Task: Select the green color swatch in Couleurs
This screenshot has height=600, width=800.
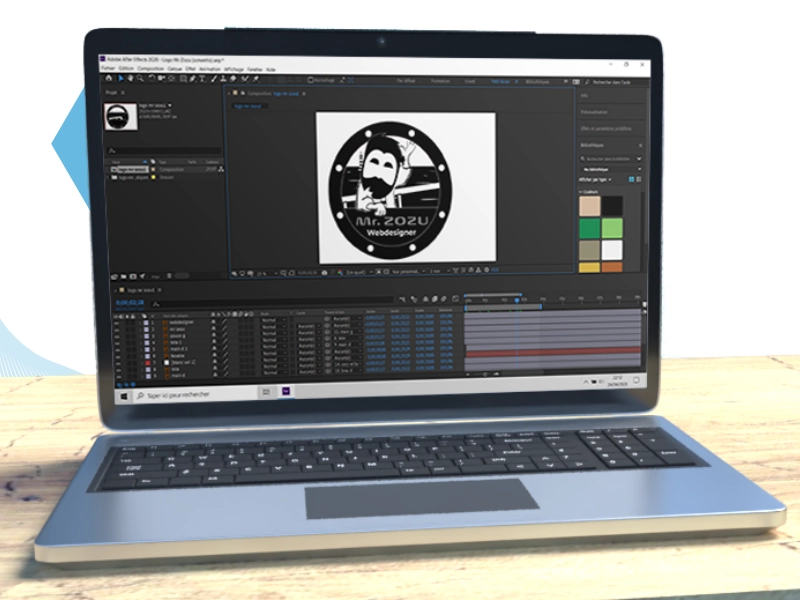Action: (x=588, y=226)
